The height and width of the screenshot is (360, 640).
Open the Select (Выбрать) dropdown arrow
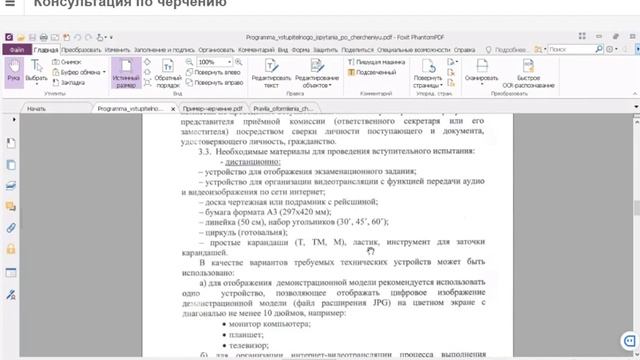click(x=36, y=84)
